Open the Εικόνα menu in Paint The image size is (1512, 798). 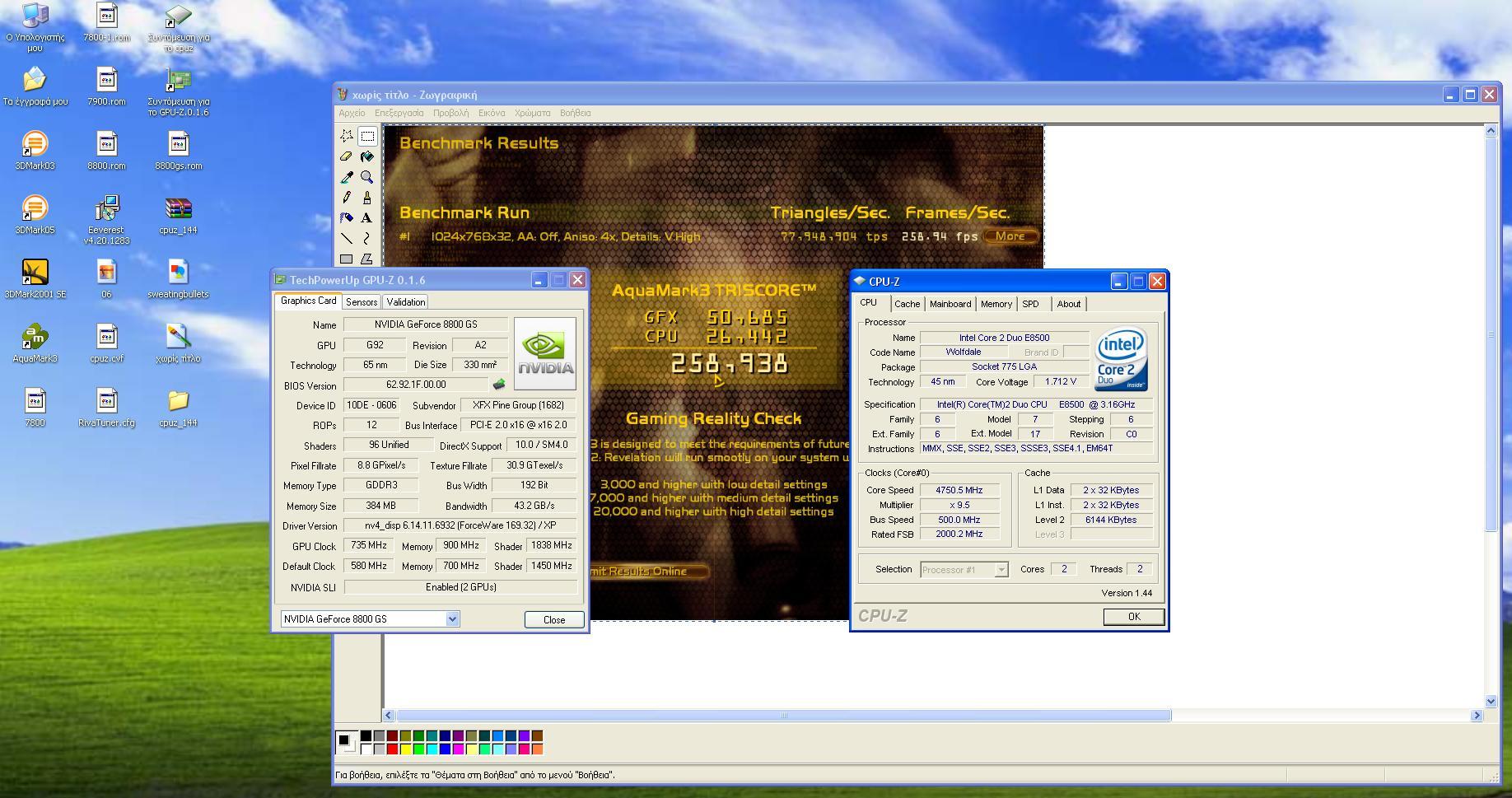[492, 113]
